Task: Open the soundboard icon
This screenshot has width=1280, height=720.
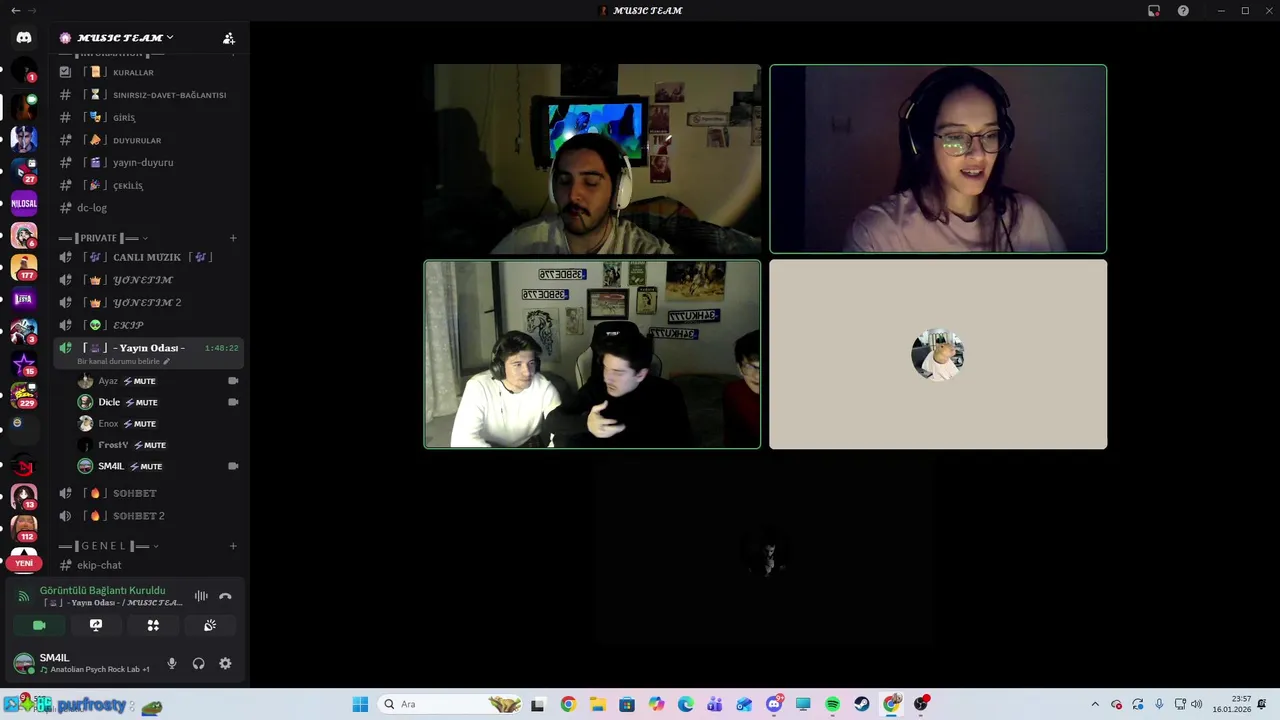Action: point(210,625)
